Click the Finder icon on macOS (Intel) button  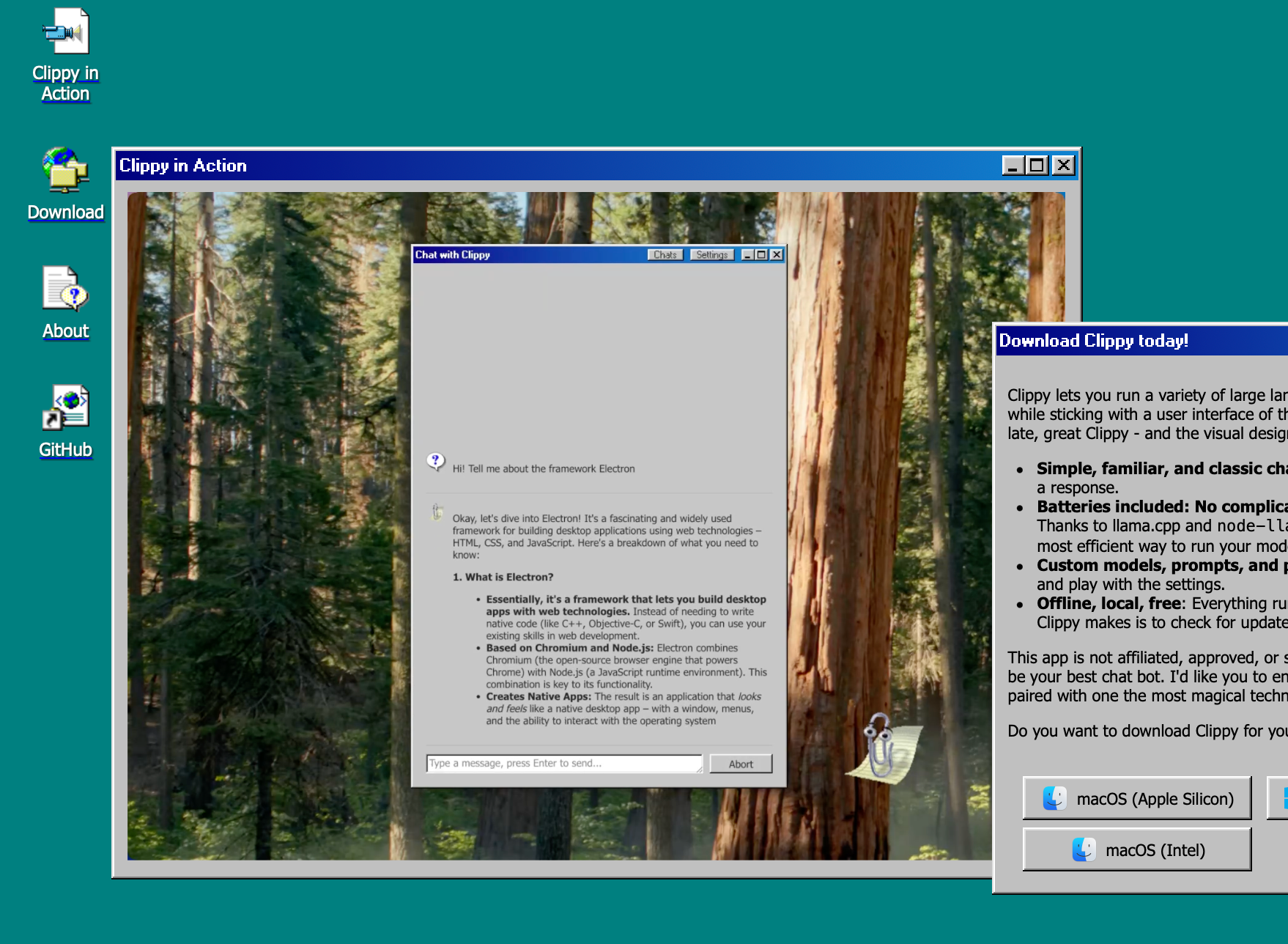pos(1084,849)
